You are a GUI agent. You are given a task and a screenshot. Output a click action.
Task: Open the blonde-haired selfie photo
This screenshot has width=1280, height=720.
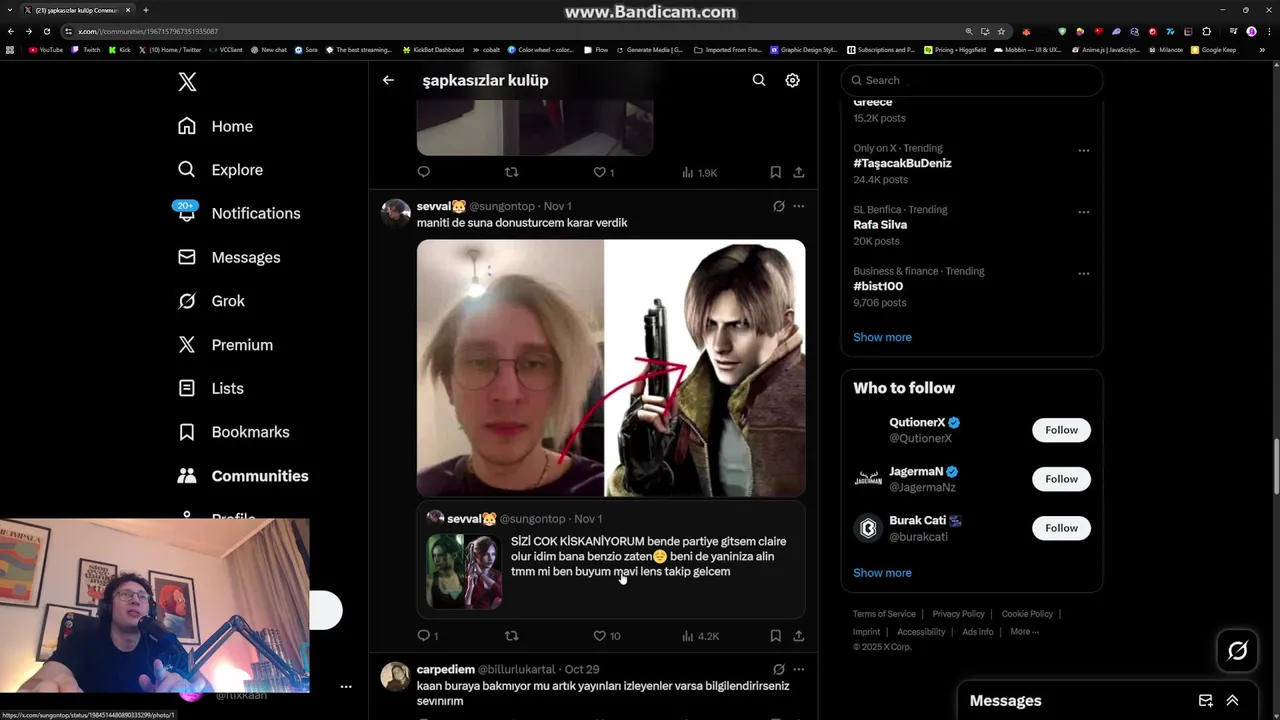click(x=510, y=368)
